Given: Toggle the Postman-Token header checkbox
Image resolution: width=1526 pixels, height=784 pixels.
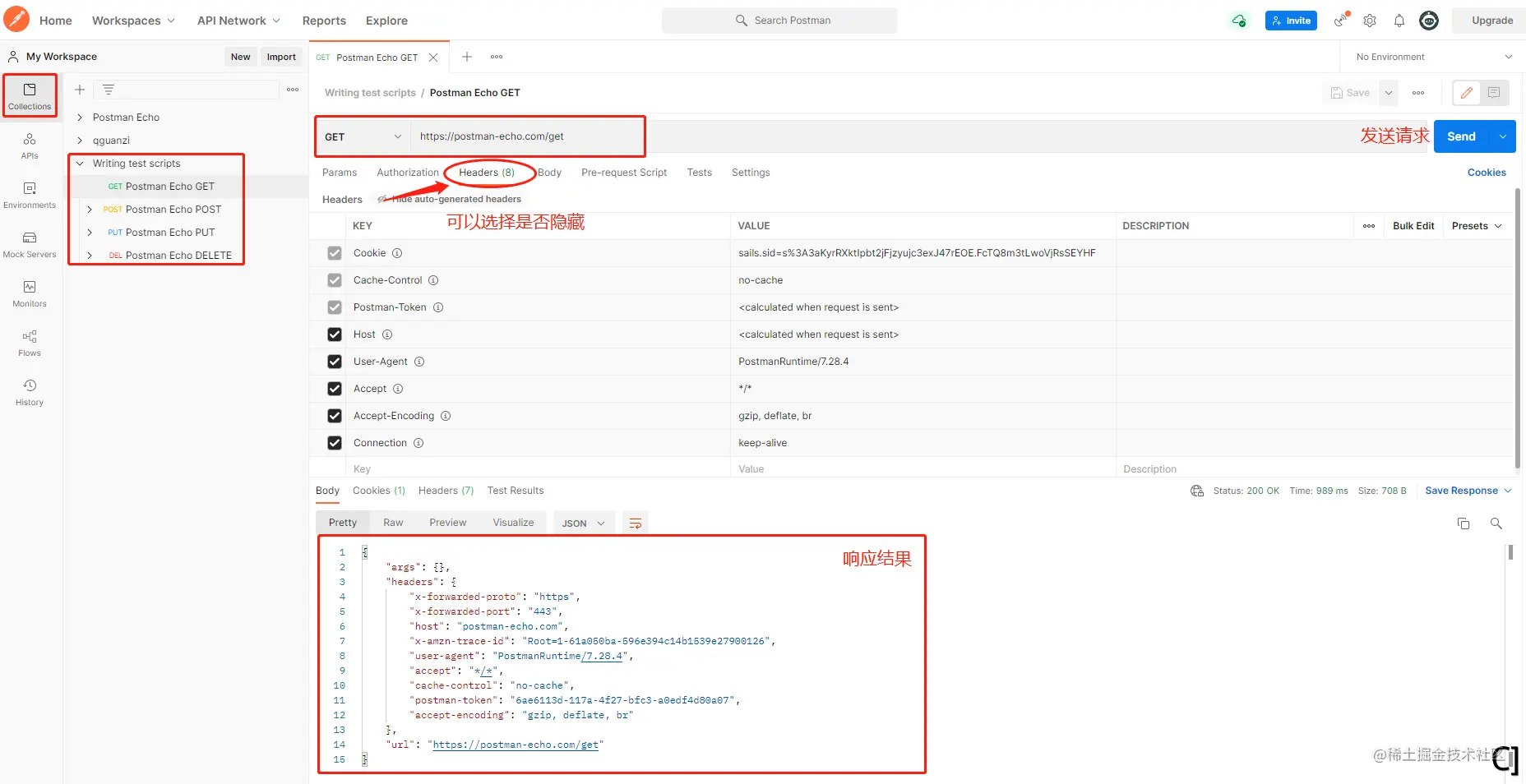Looking at the screenshot, I should pyautogui.click(x=335, y=307).
